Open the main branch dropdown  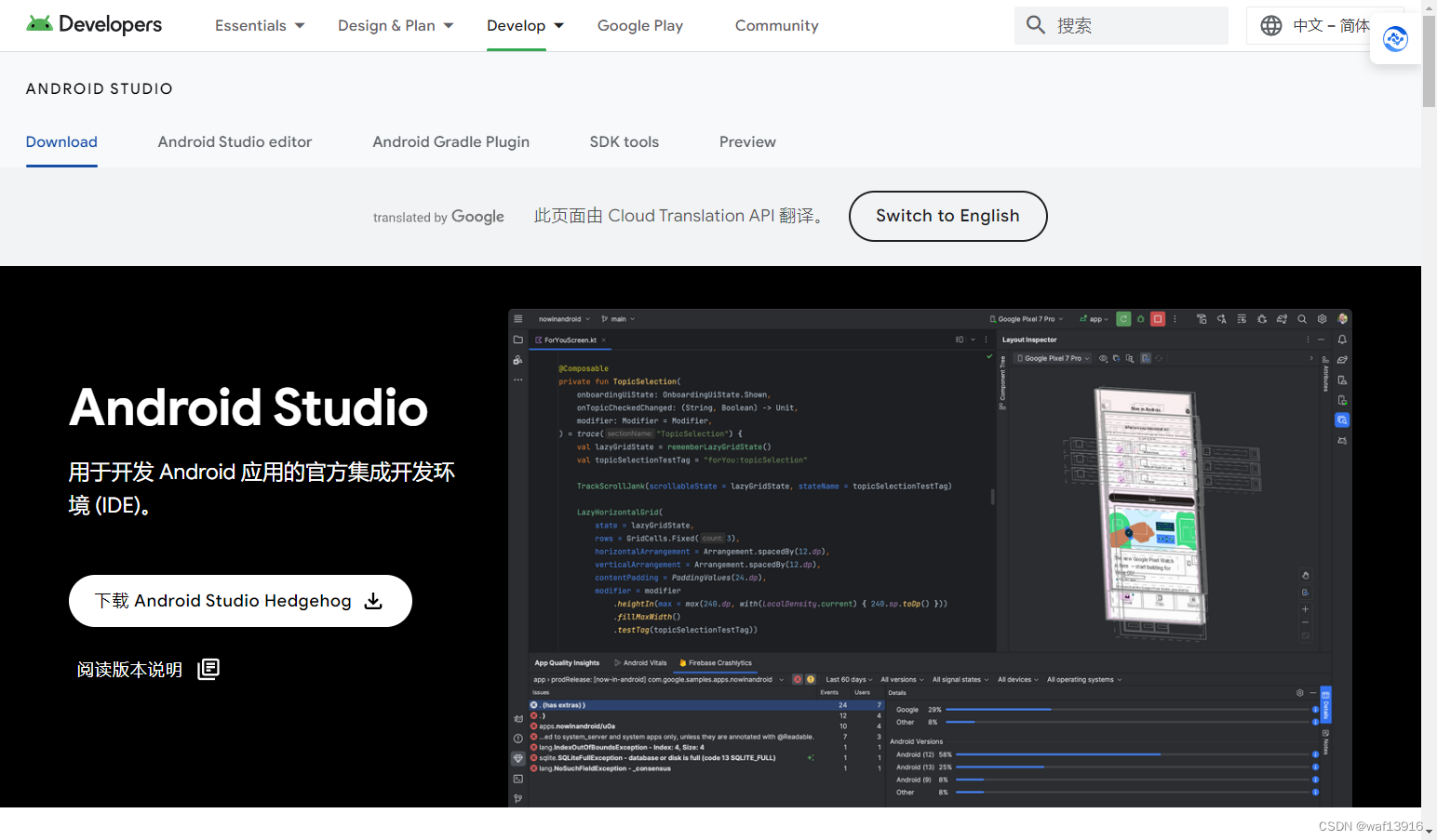(x=618, y=319)
